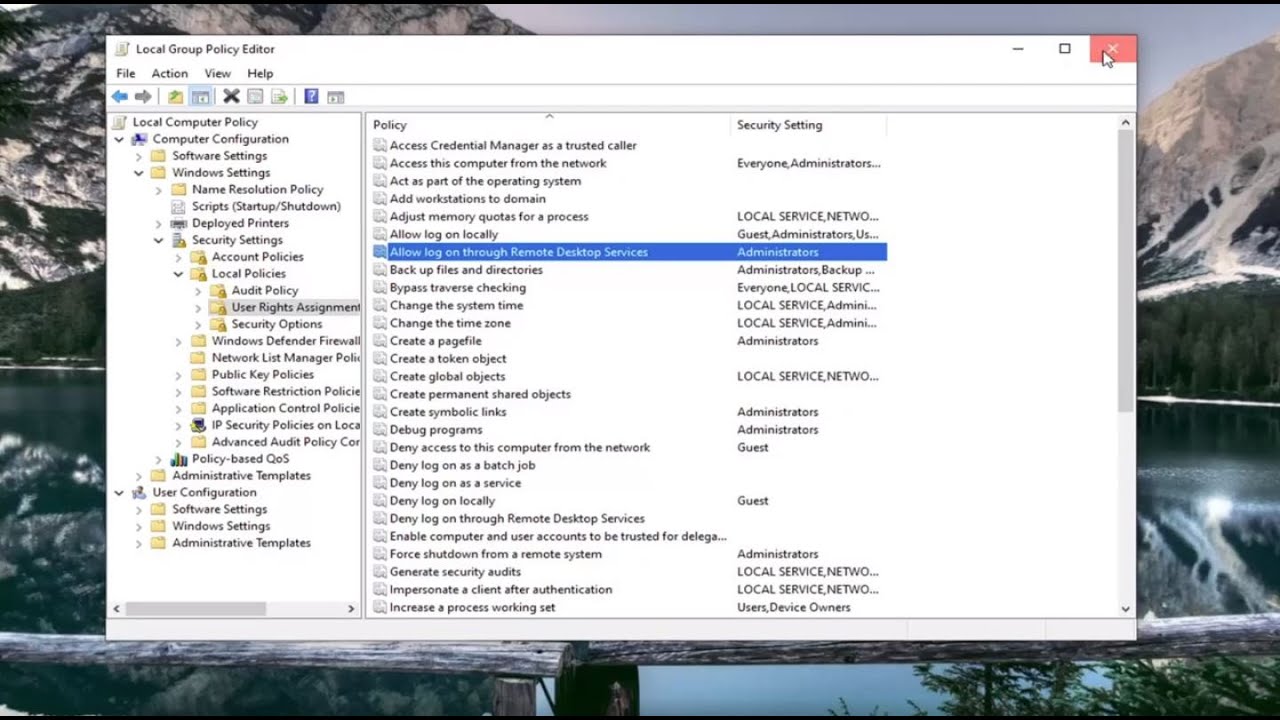Click the Policy-based QoS chart icon

pyautogui.click(x=179, y=459)
